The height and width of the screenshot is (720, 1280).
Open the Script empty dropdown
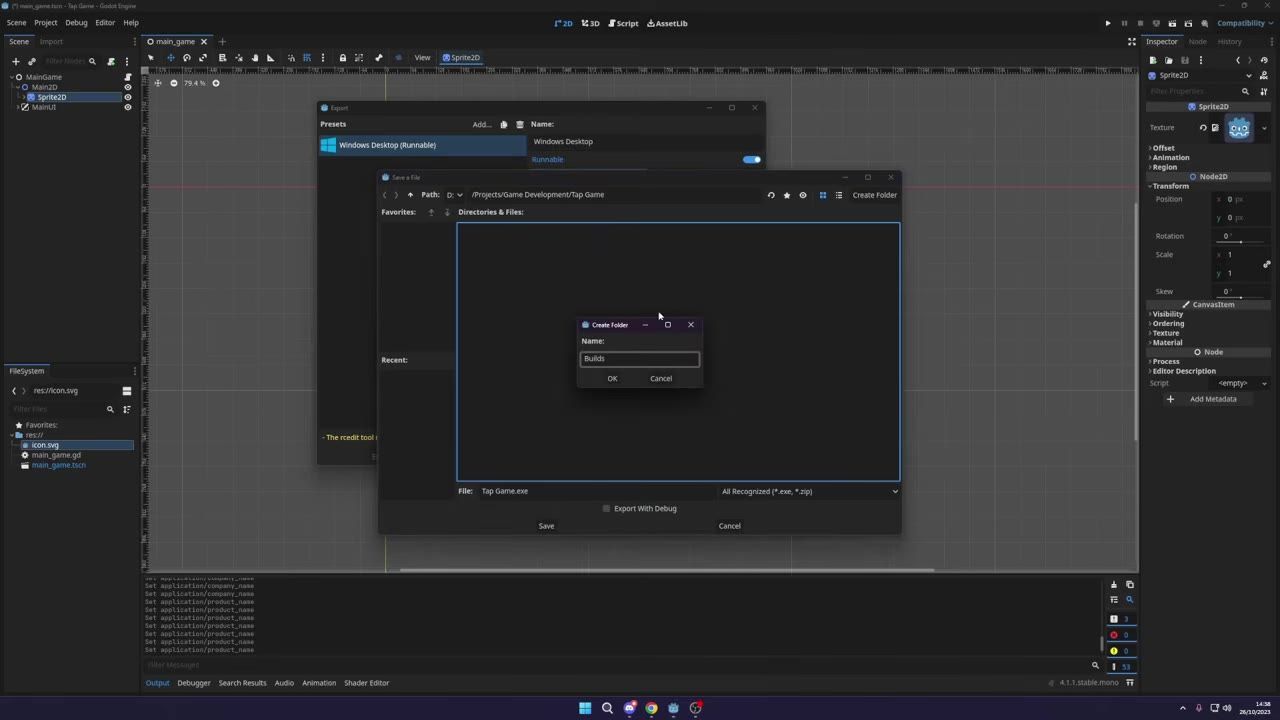pos(1241,383)
